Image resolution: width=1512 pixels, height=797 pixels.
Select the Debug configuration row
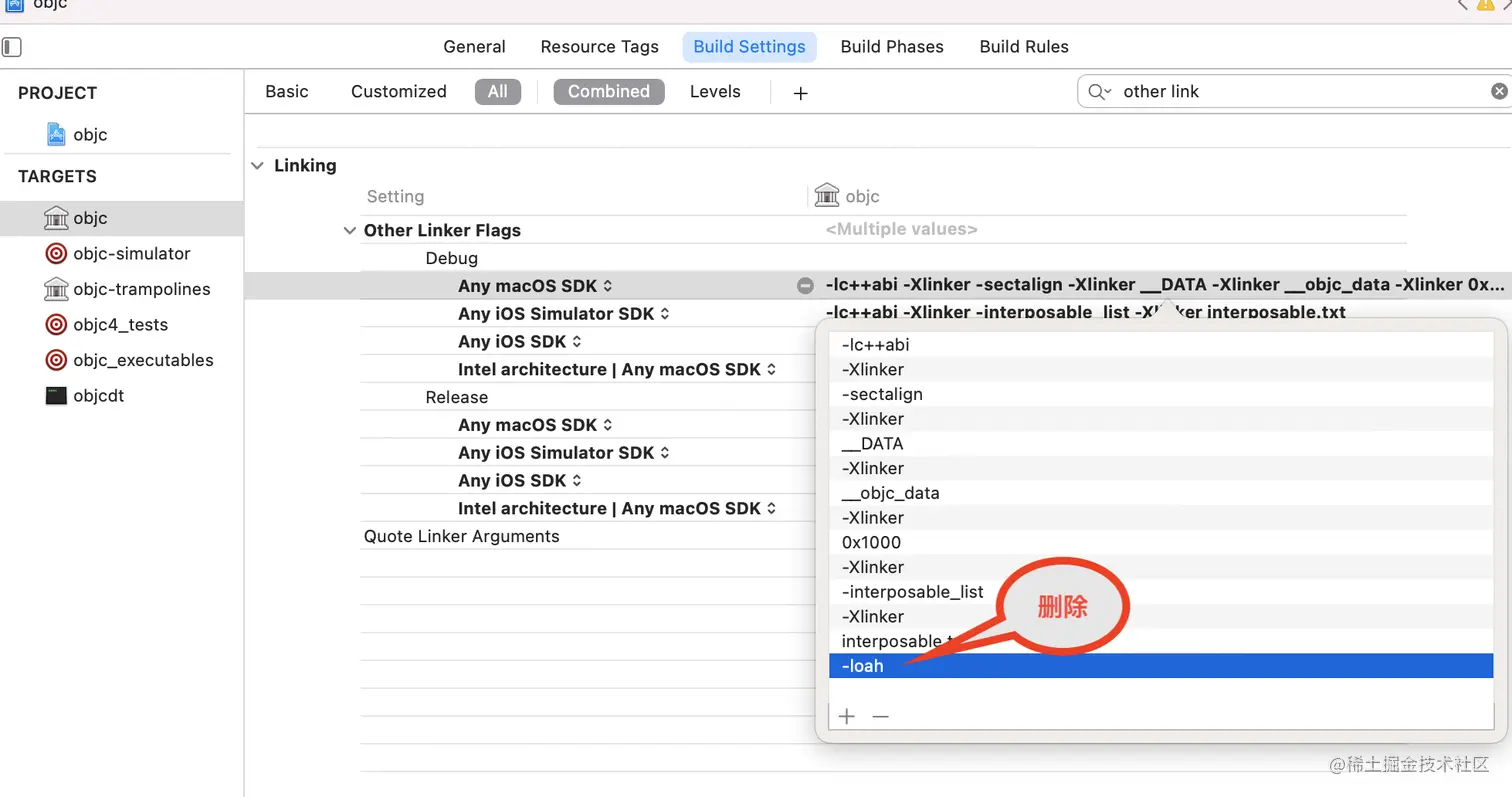point(451,258)
